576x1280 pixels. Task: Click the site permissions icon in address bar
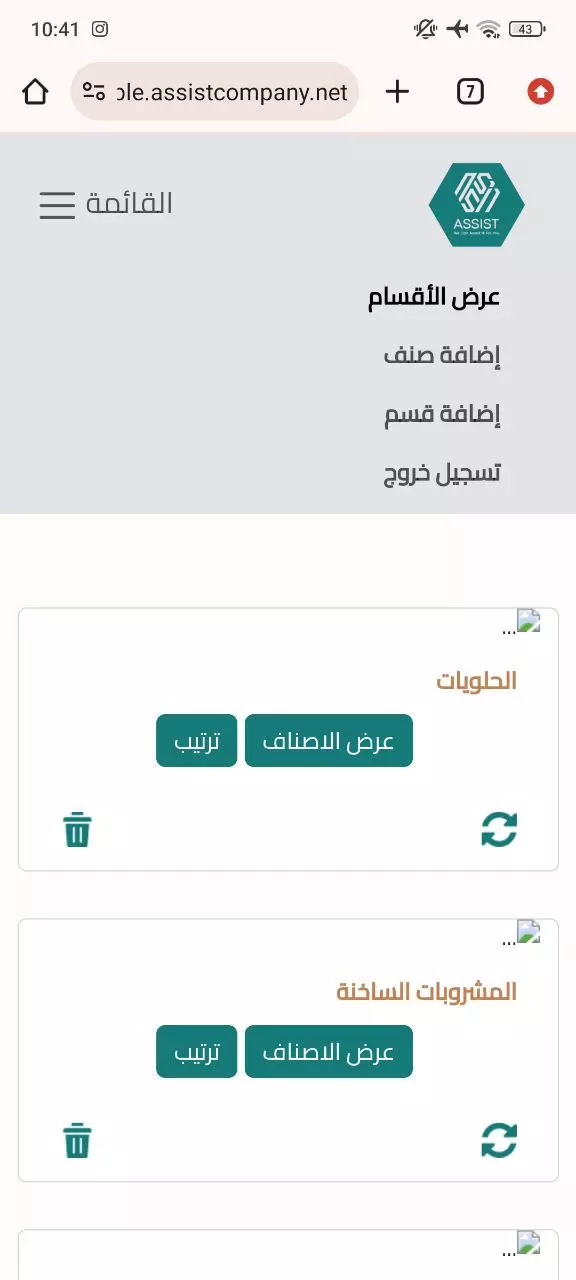tap(95, 91)
